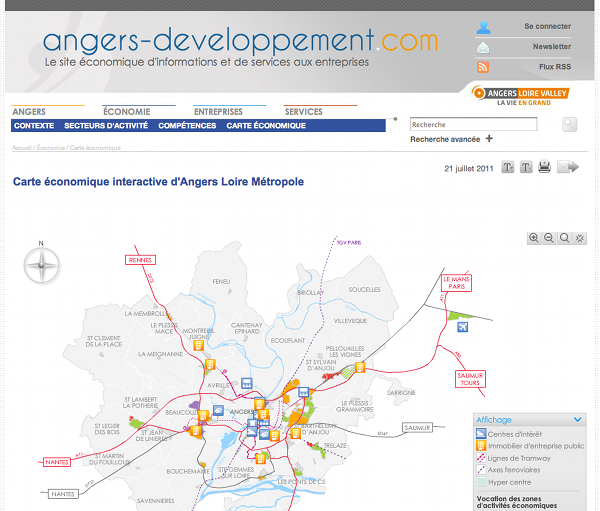The height and width of the screenshot is (511, 600).
Task: Click the Se connecter link
Action: click(547, 27)
